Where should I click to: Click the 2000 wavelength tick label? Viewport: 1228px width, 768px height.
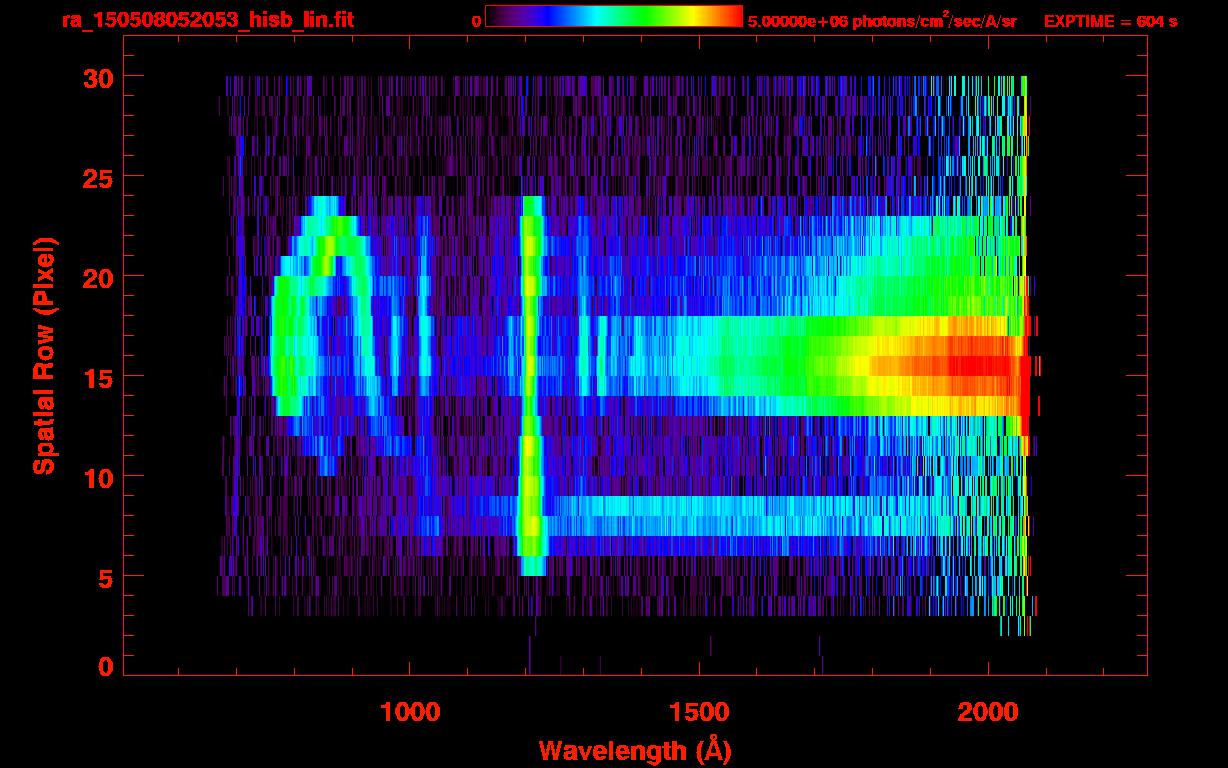[x=988, y=712]
